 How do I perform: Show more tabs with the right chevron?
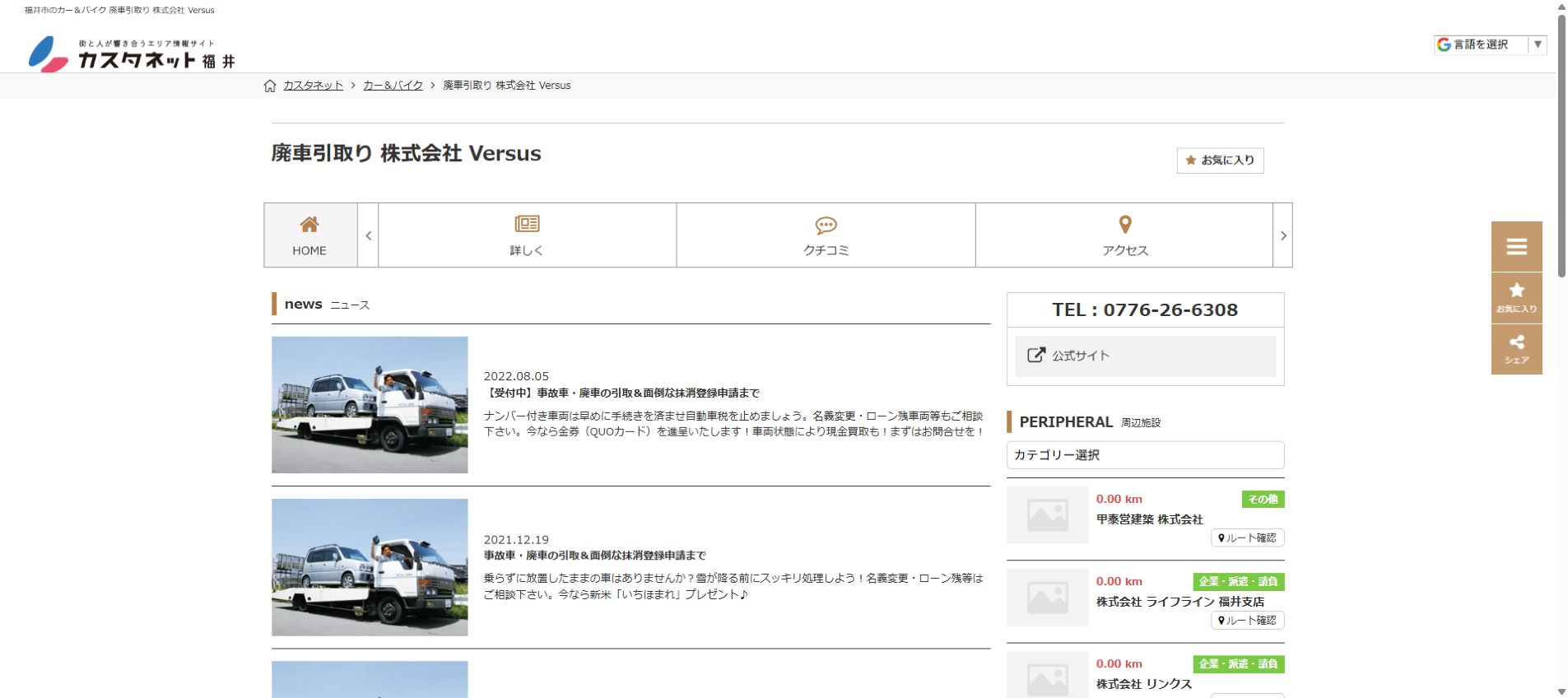[x=1282, y=235]
